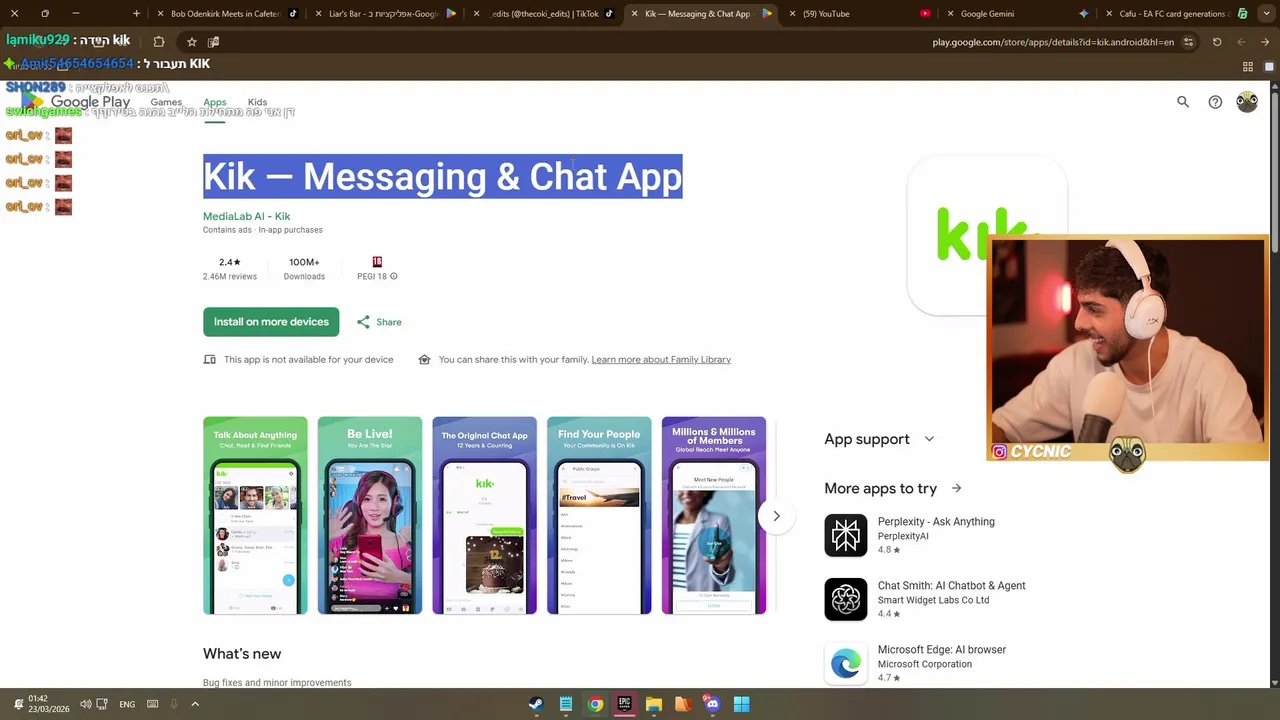Click the address bar URL
Viewport: 1280px width, 720px height.
tap(1053, 42)
